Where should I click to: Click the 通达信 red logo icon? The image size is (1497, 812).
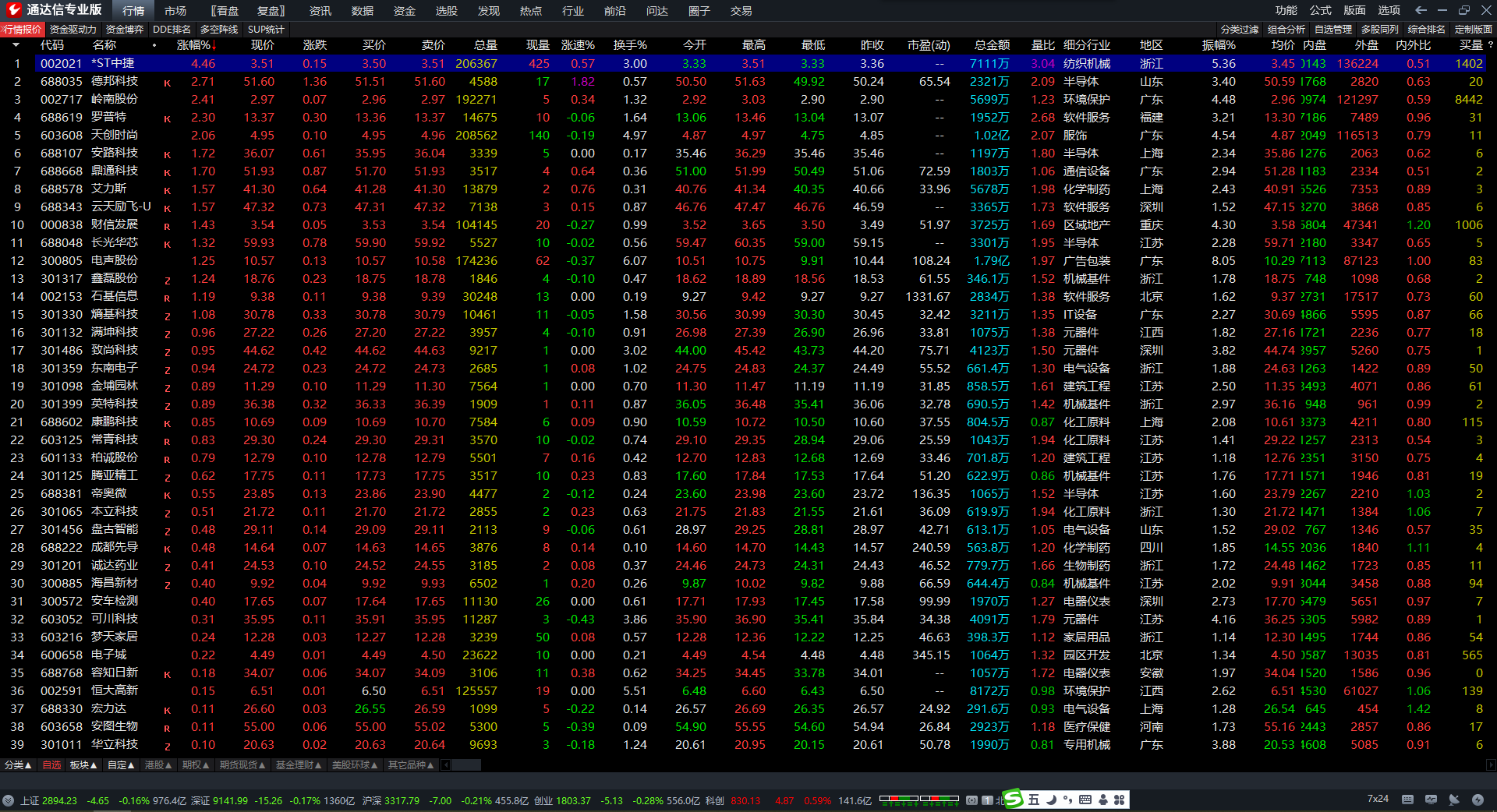tap(14, 9)
